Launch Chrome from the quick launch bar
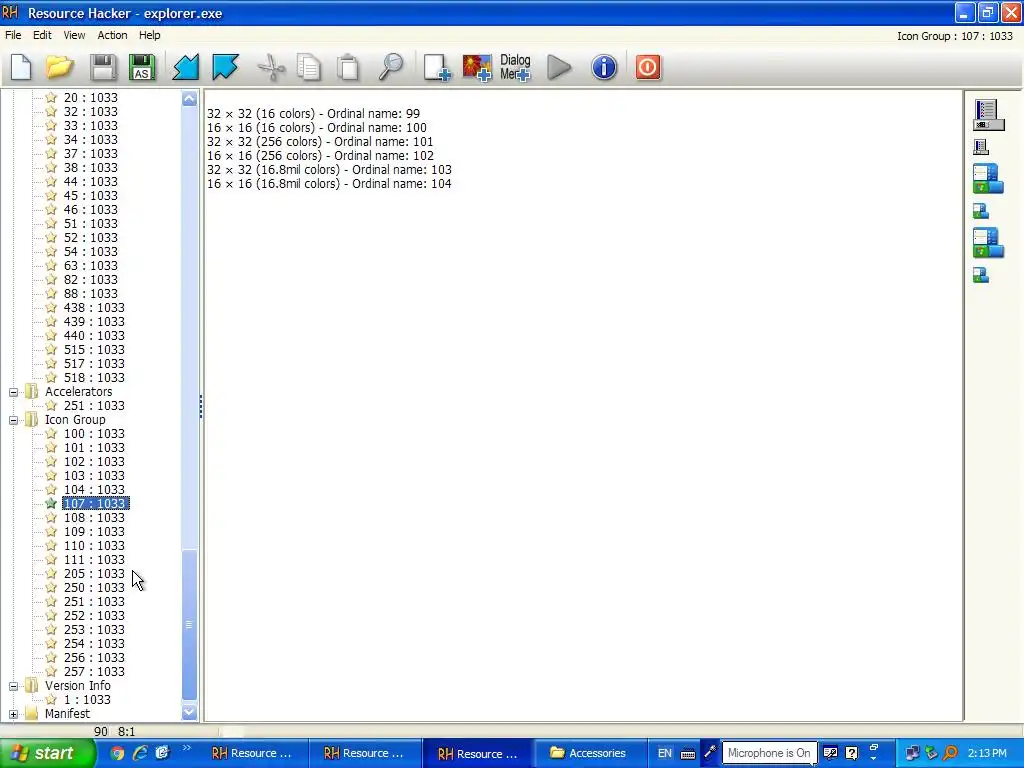 click(117, 753)
